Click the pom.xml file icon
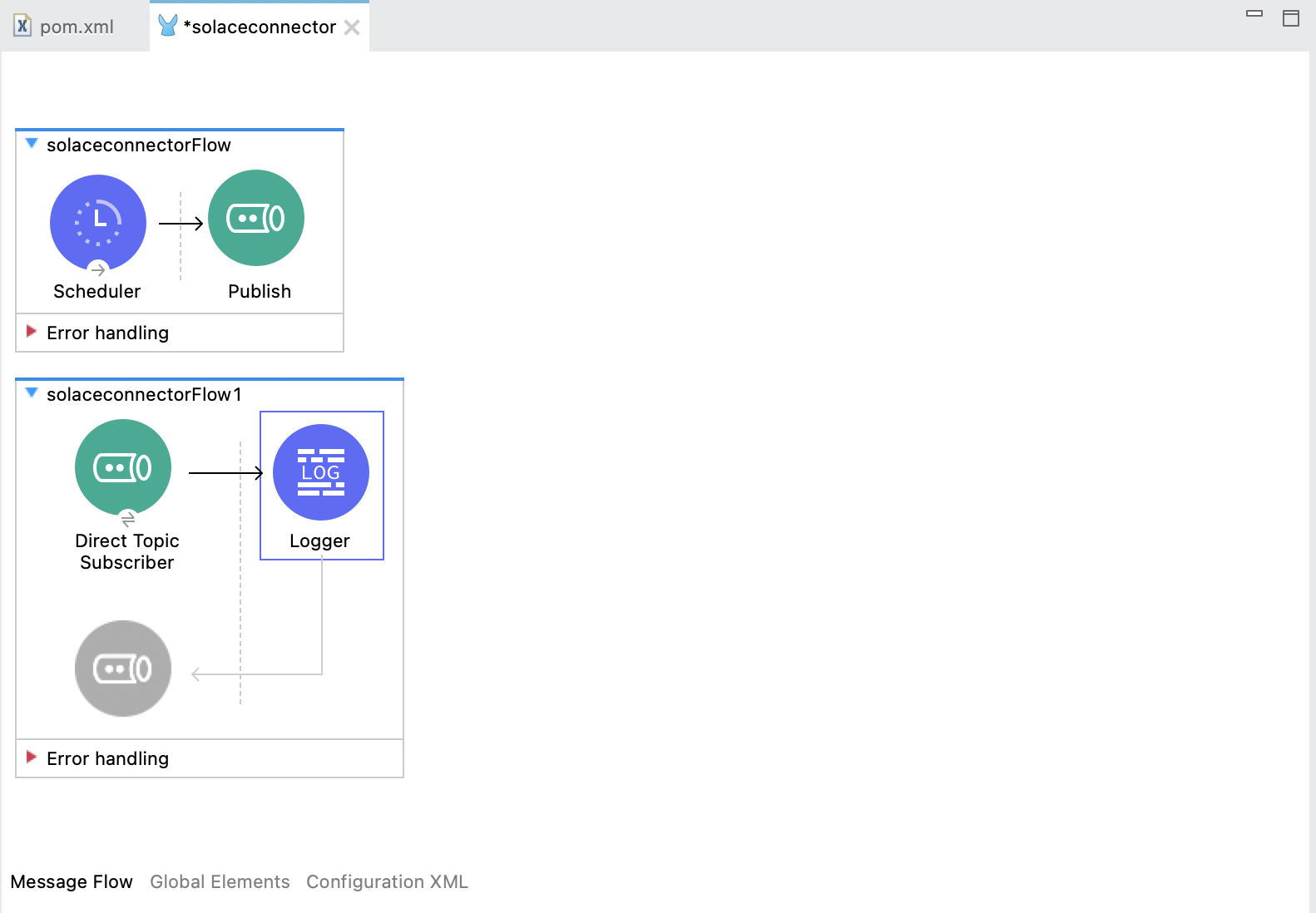The width and height of the screenshot is (1316, 913). (22, 27)
